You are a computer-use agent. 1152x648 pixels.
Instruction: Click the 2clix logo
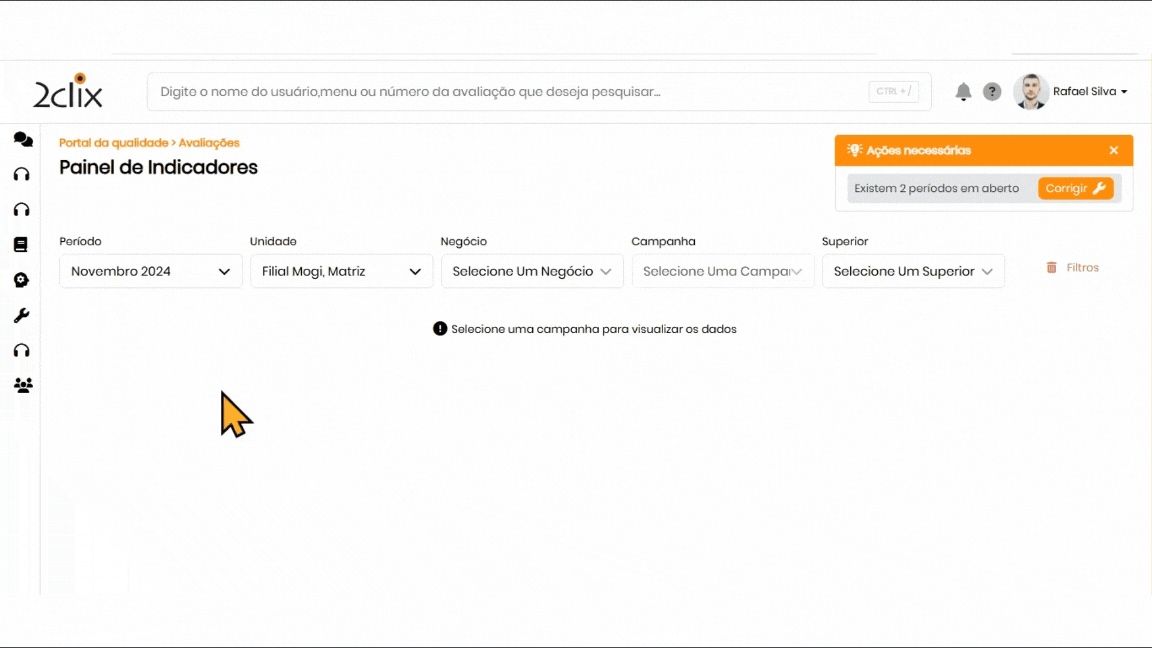pyautogui.click(x=68, y=91)
